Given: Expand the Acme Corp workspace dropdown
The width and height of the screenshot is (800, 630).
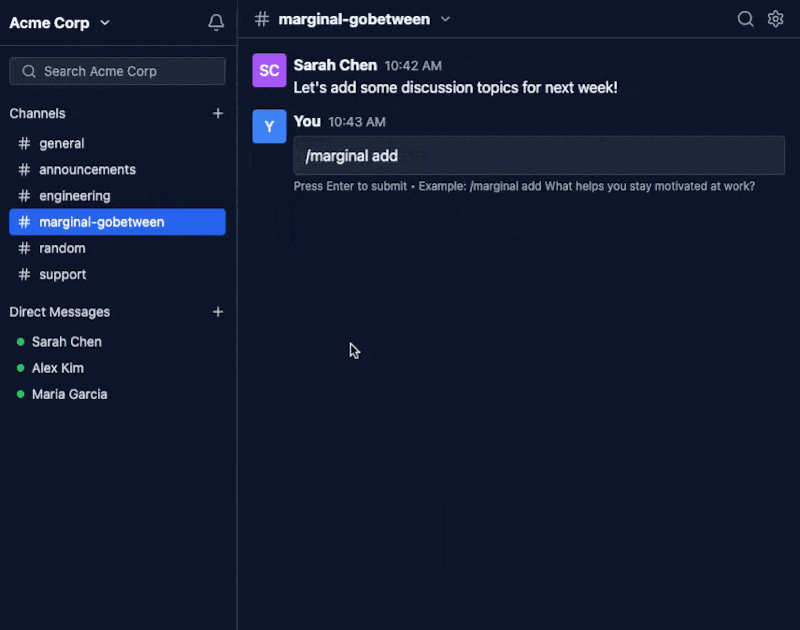Looking at the screenshot, I should tap(105, 23).
